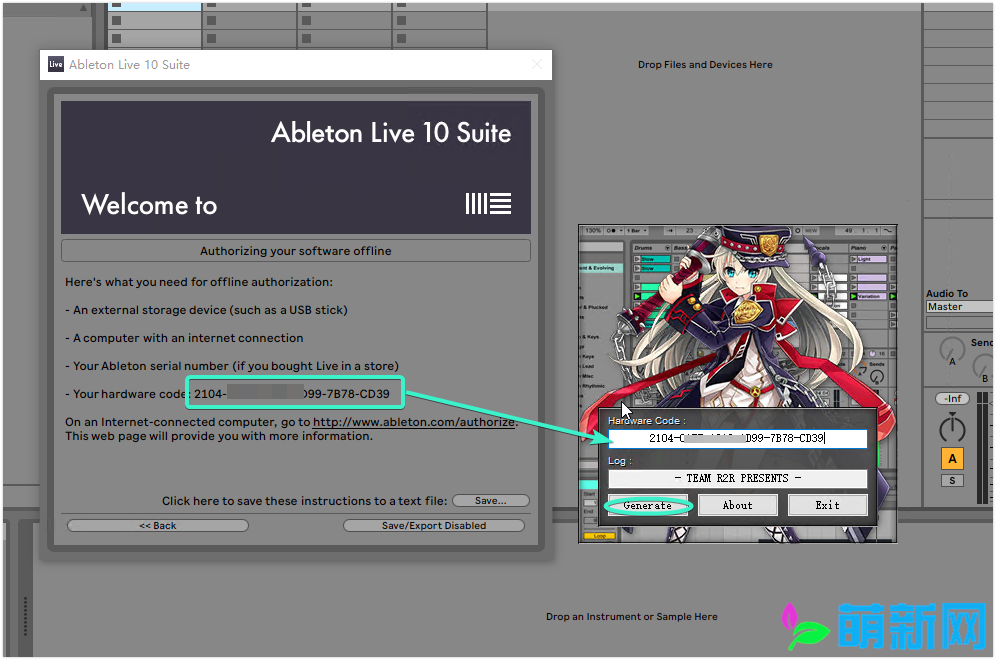Adjust the Send B knob
This screenshot has height=660, width=996.
985,367
